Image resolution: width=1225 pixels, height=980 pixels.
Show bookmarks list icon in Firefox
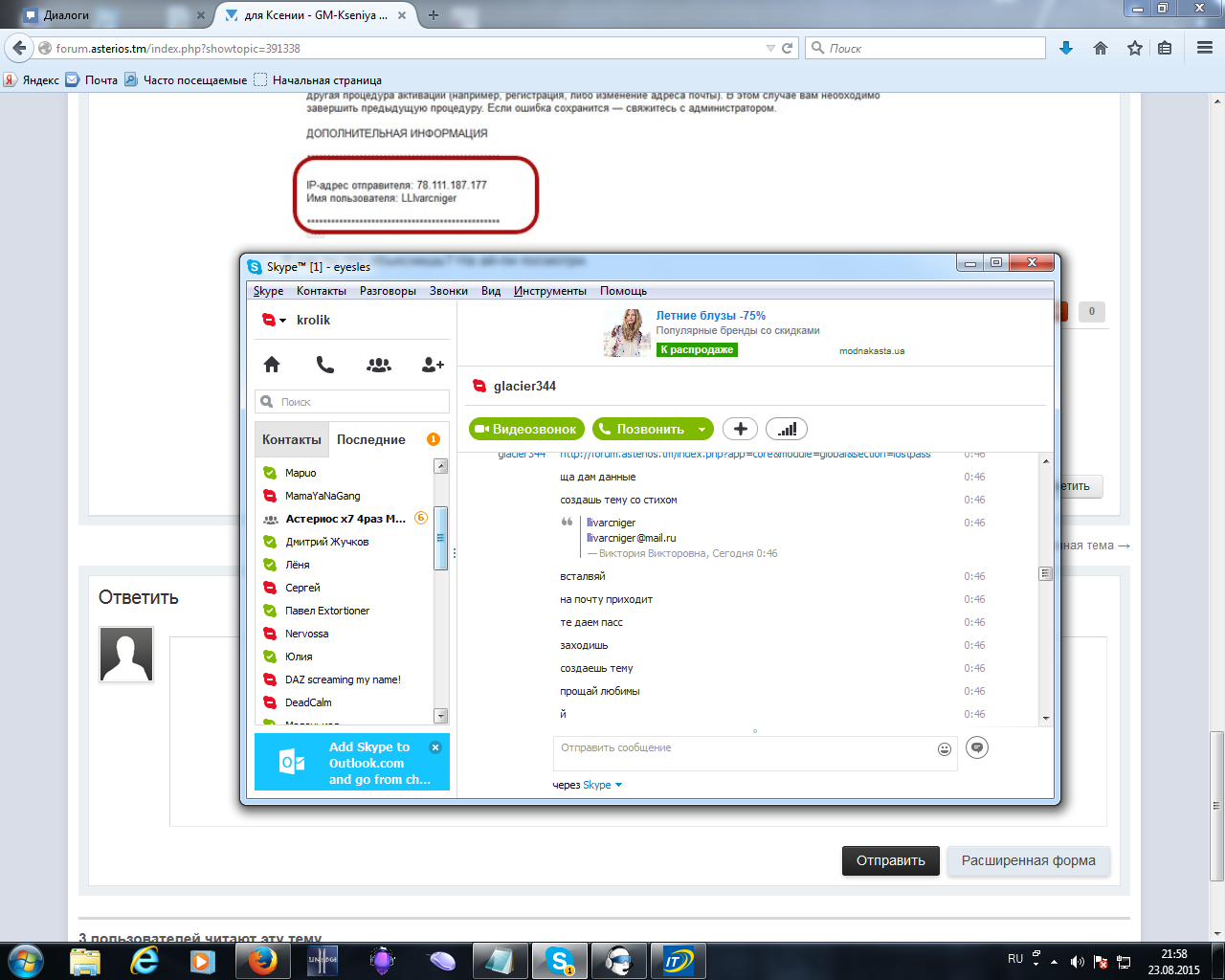tap(1165, 48)
